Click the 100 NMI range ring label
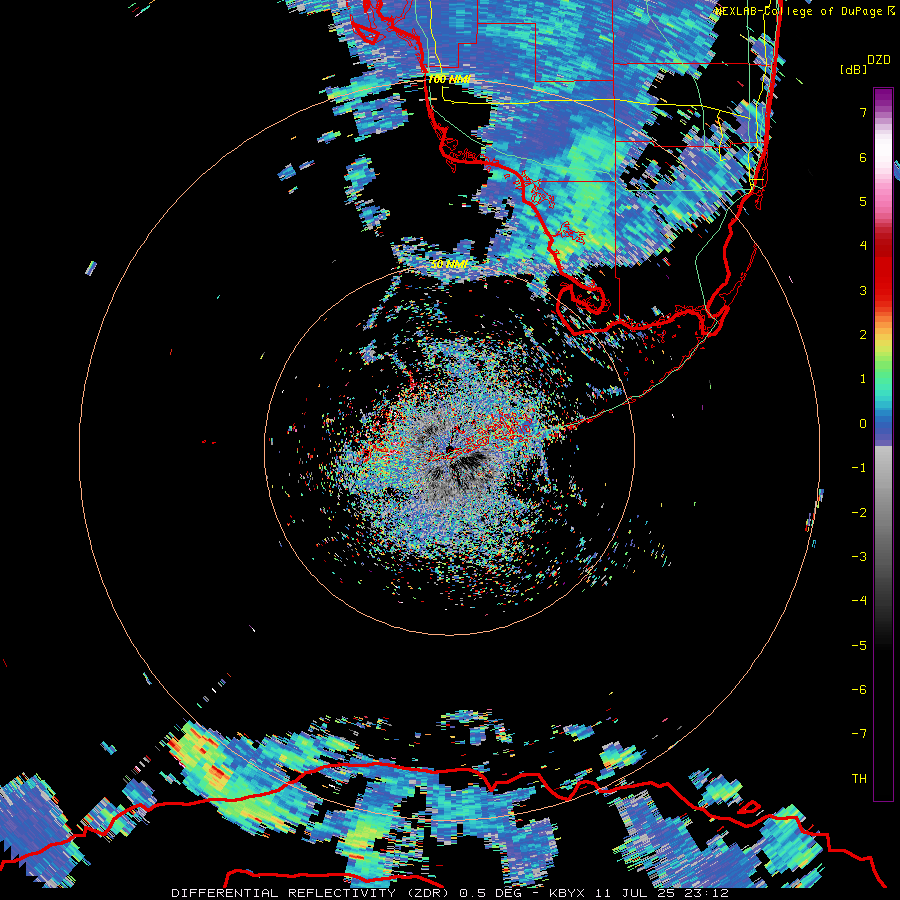The height and width of the screenshot is (900, 900). [448, 79]
